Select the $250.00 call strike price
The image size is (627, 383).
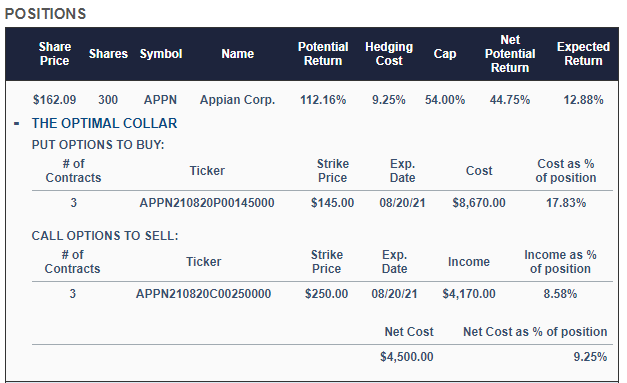326,294
